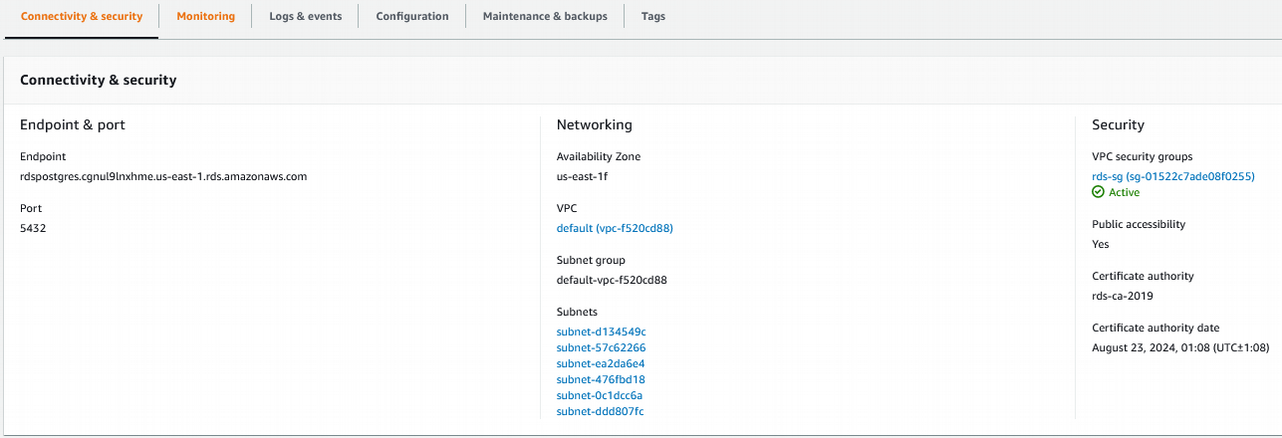Click the Subnets label
The image size is (1282, 438).
click(577, 312)
